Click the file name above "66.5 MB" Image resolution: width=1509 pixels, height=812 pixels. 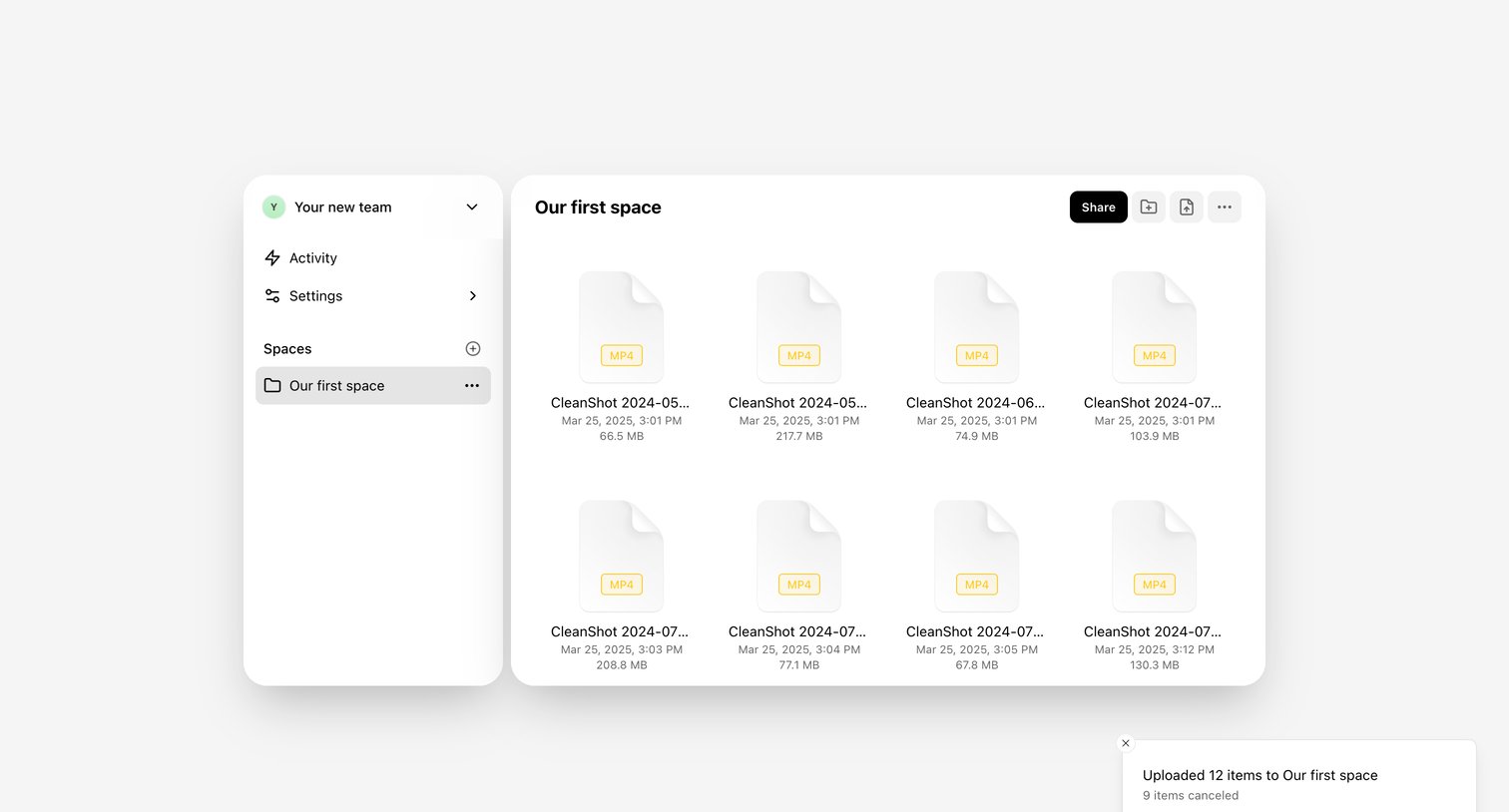click(x=620, y=403)
